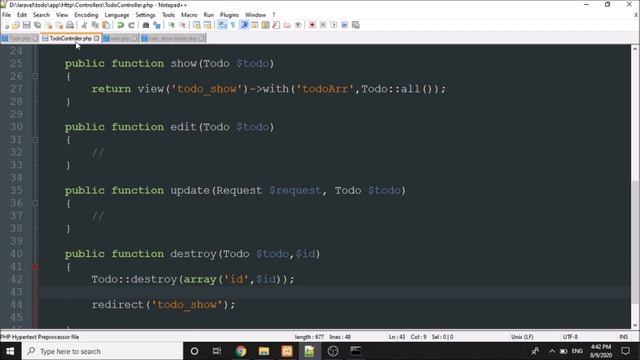This screenshot has width=640, height=360.
Task: Collapse the edit function fold at line 31
Action: coord(36,140)
